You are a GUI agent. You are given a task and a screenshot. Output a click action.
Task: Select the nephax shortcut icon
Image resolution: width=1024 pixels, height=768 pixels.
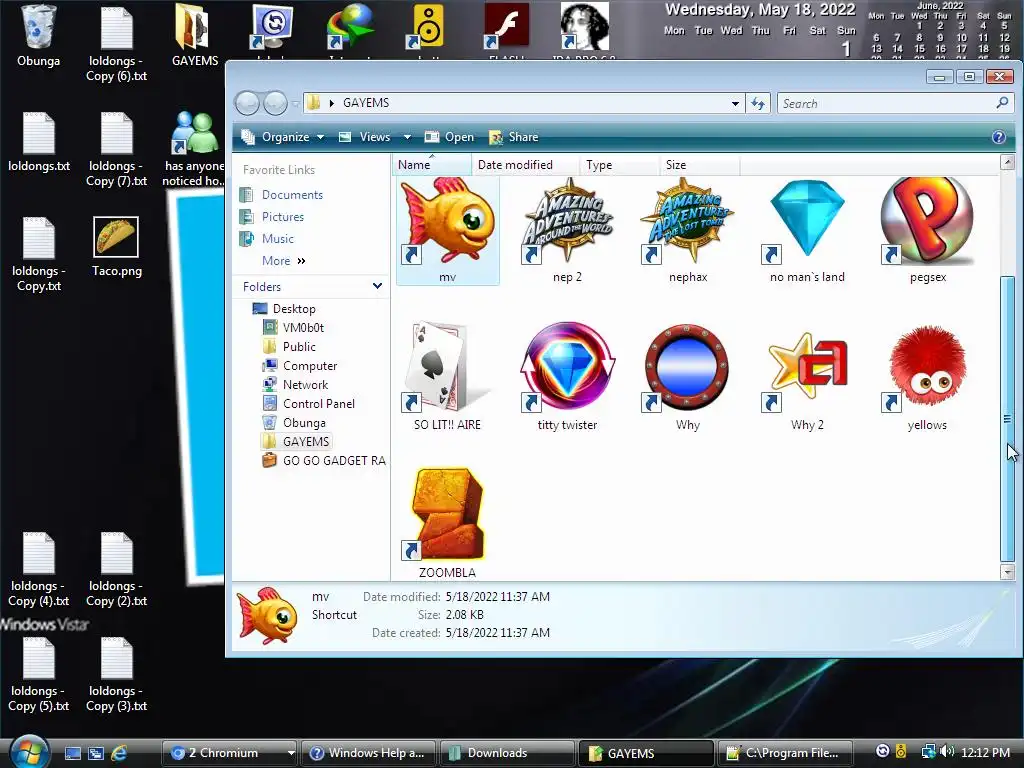point(688,230)
